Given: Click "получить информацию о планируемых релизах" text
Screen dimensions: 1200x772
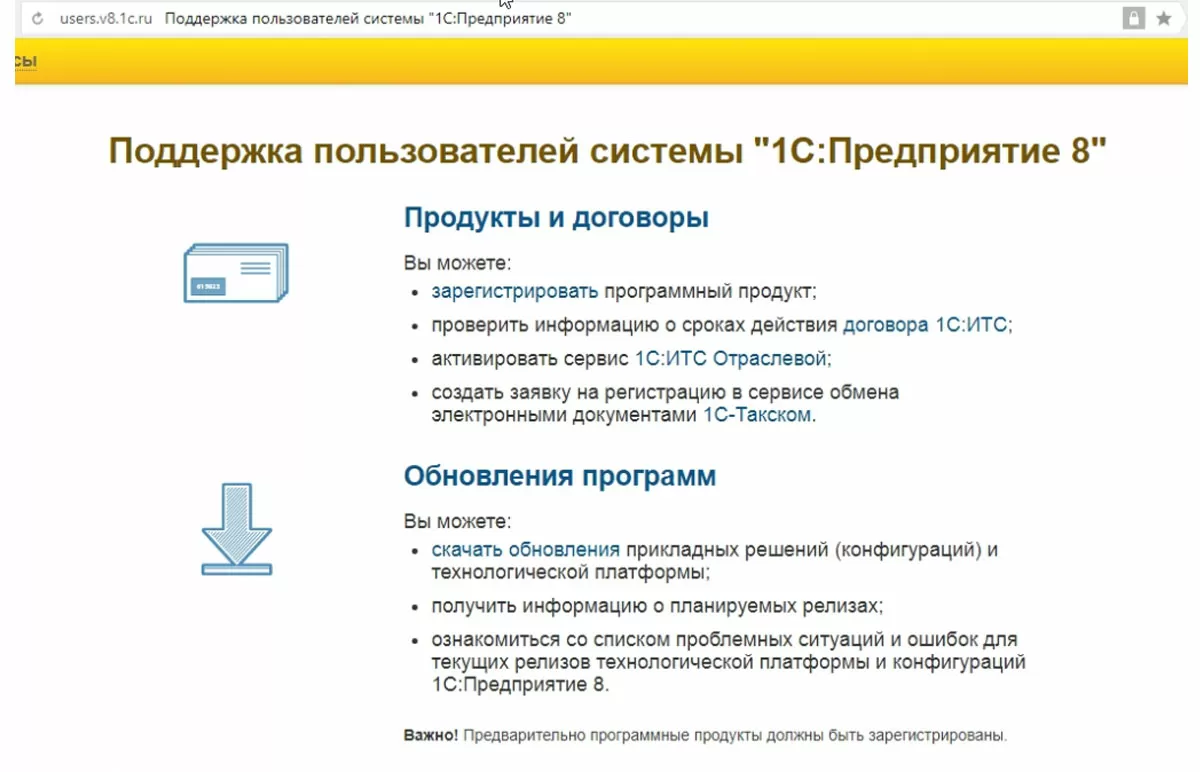Looking at the screenshot, I should (656, 606).
